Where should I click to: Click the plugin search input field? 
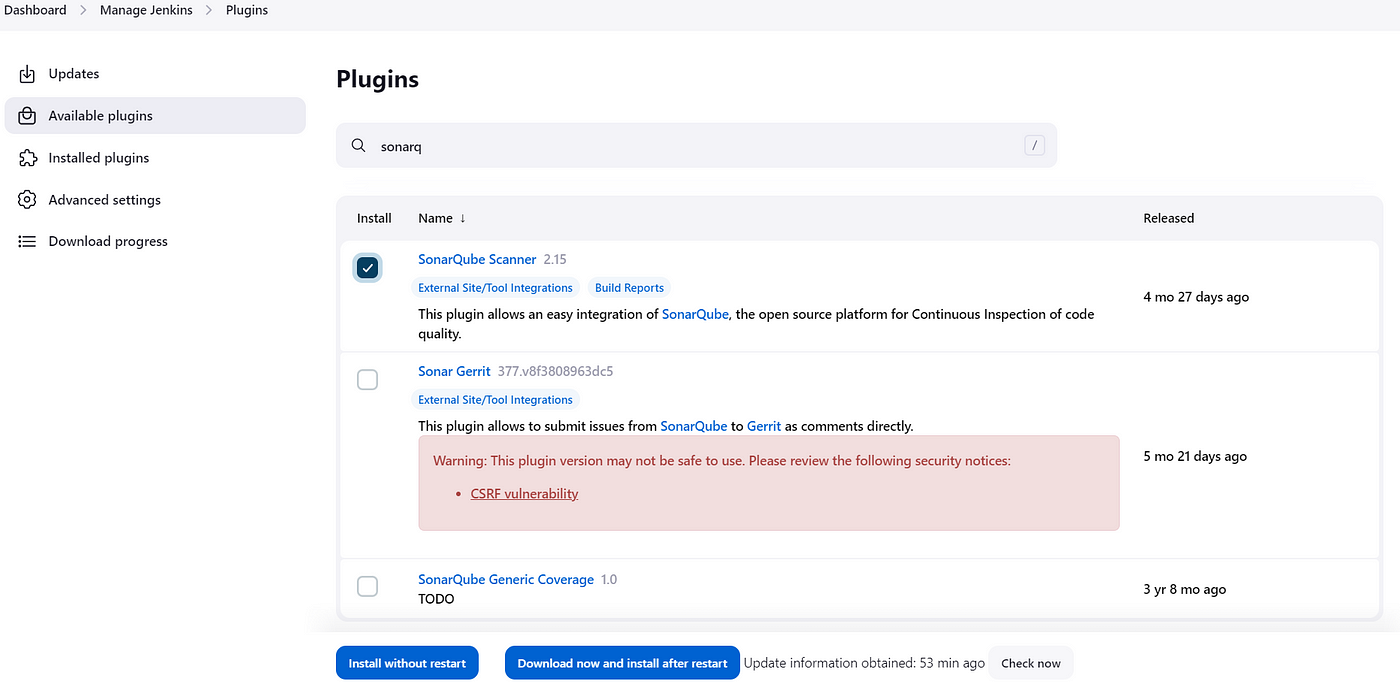click(696, 146)
